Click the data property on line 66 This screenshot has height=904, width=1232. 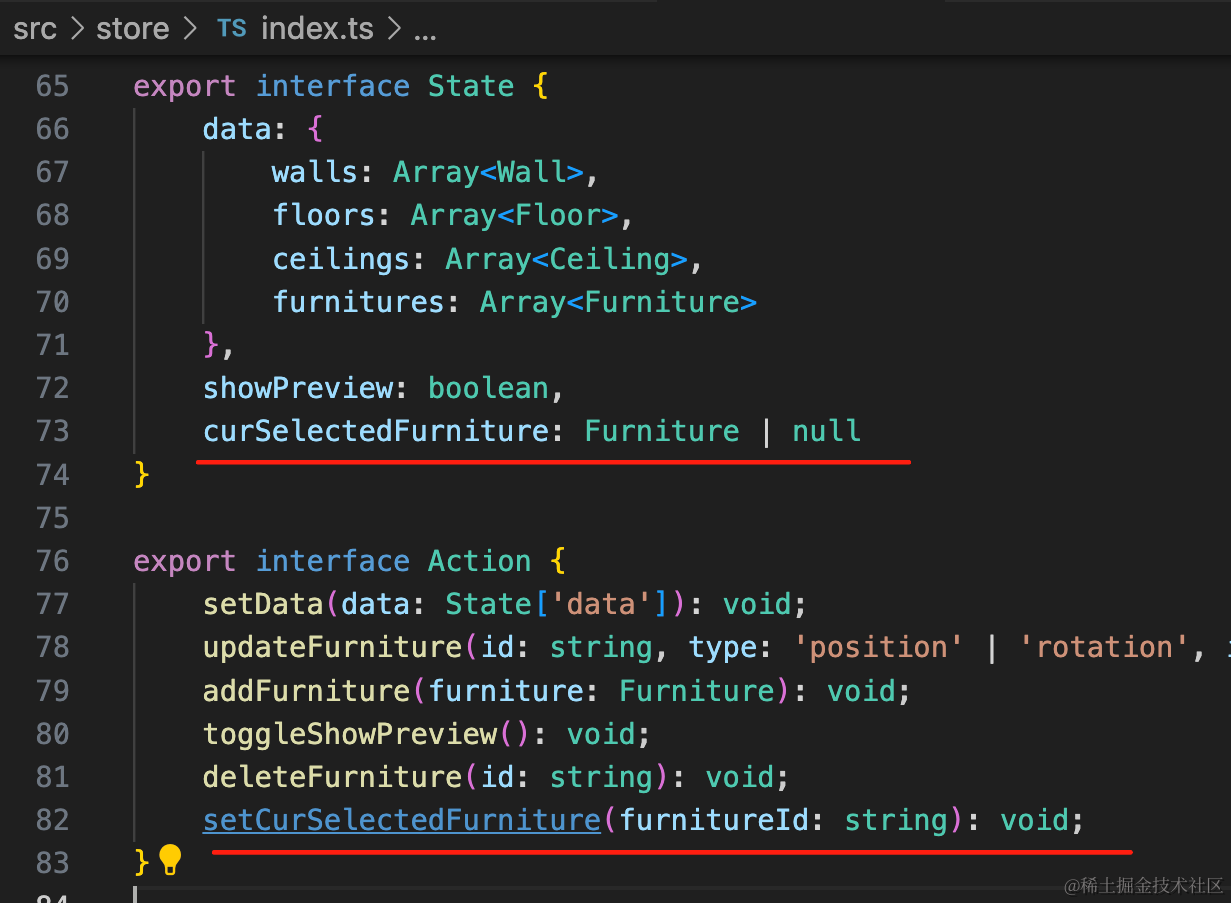[237, 129]
